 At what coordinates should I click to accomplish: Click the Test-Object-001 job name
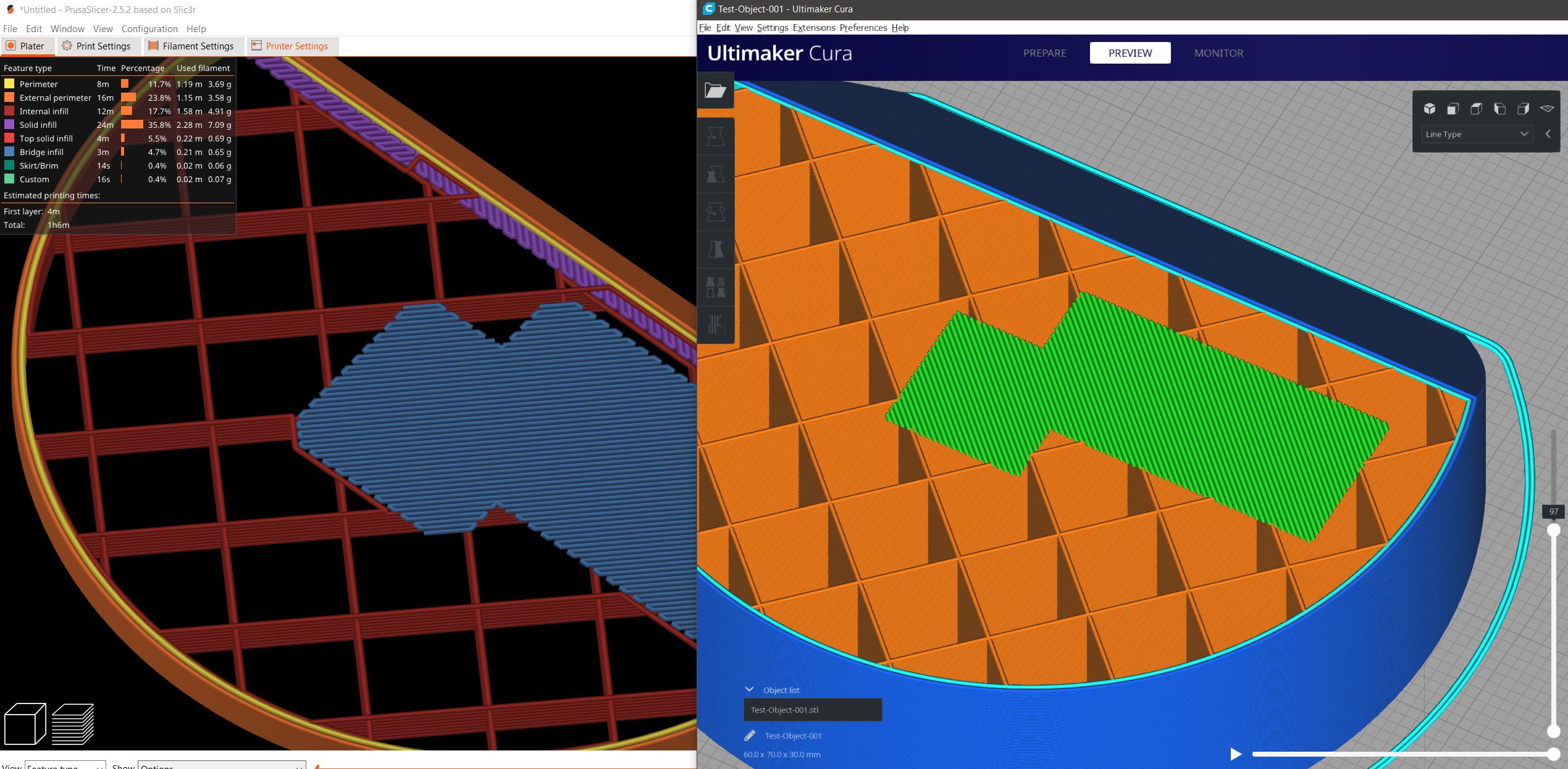point(793,736)
